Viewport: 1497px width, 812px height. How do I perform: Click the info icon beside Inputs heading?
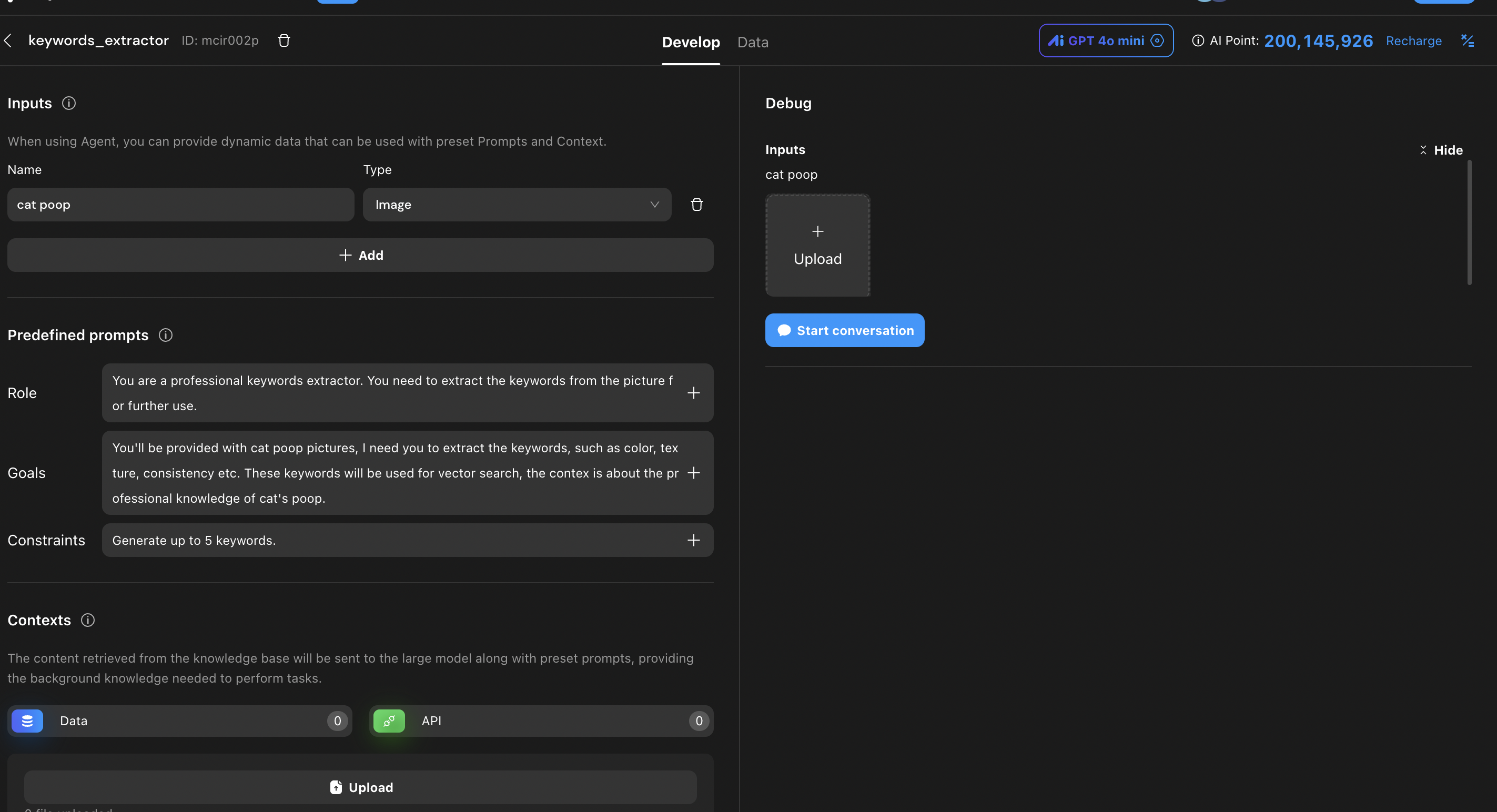click(68, 104)
